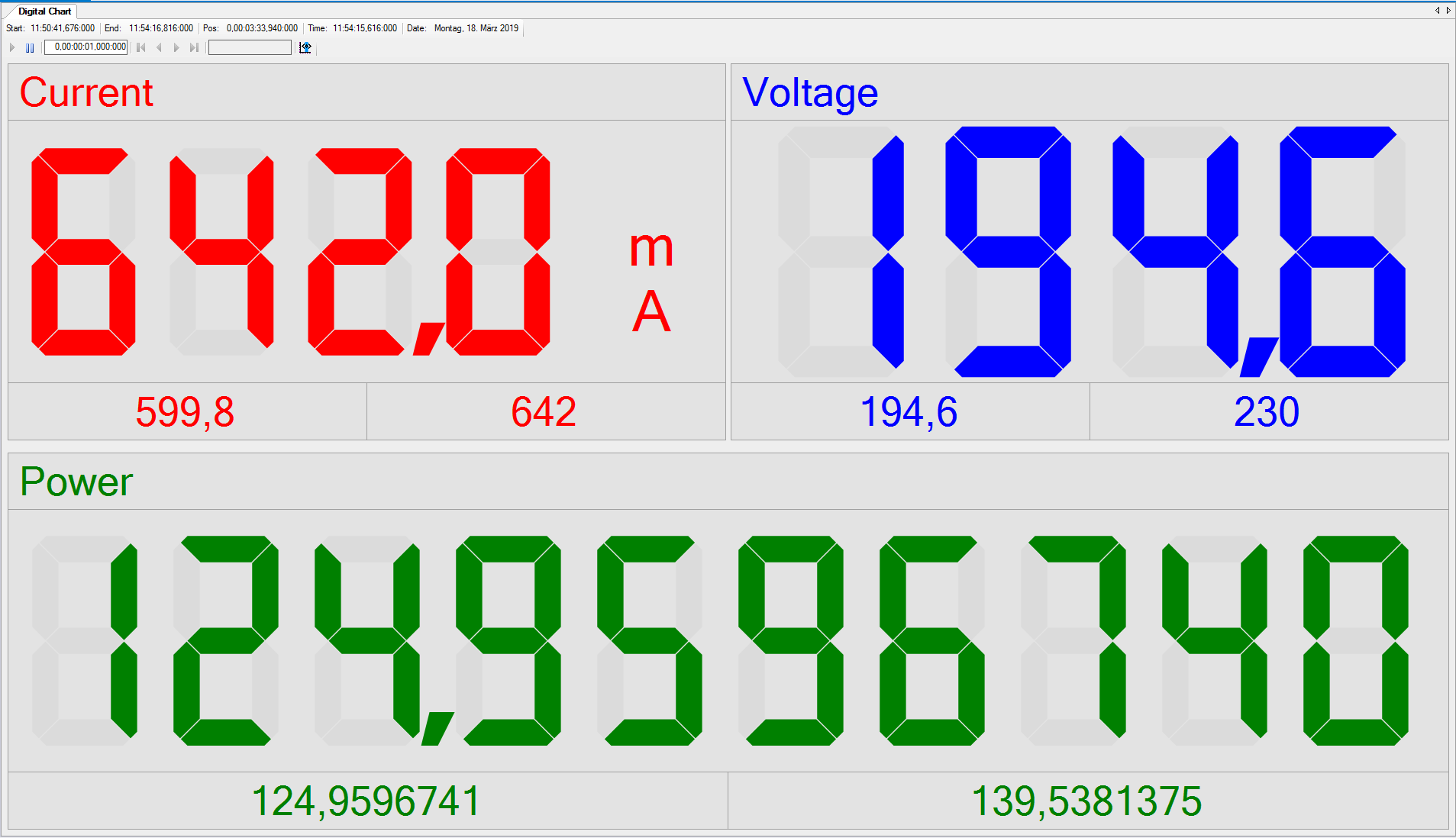
Task: Click the Time value 11:54:15,616:000
Action: pos(365,28)
